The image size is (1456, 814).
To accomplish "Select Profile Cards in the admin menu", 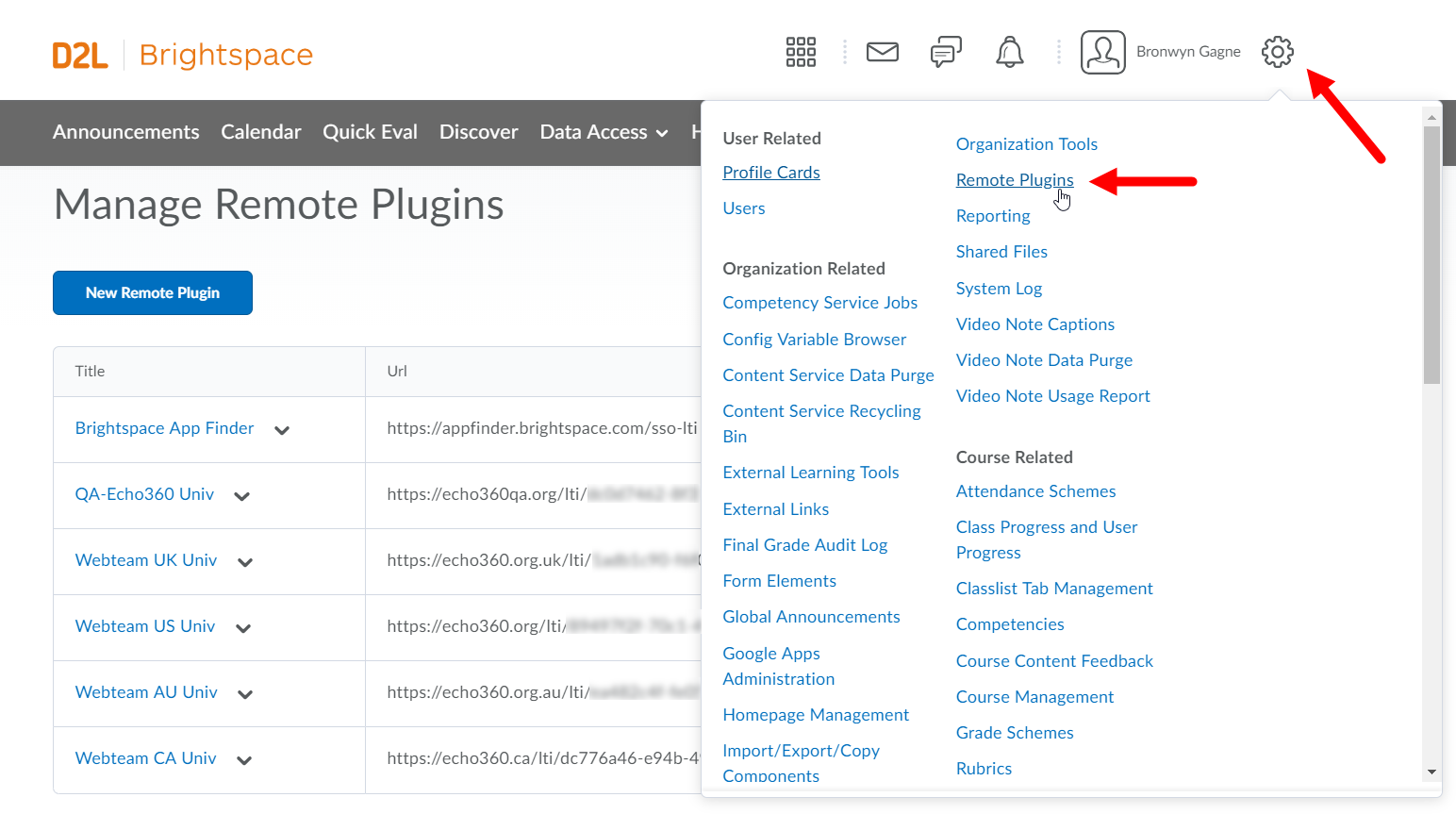I will click(771, 173).
